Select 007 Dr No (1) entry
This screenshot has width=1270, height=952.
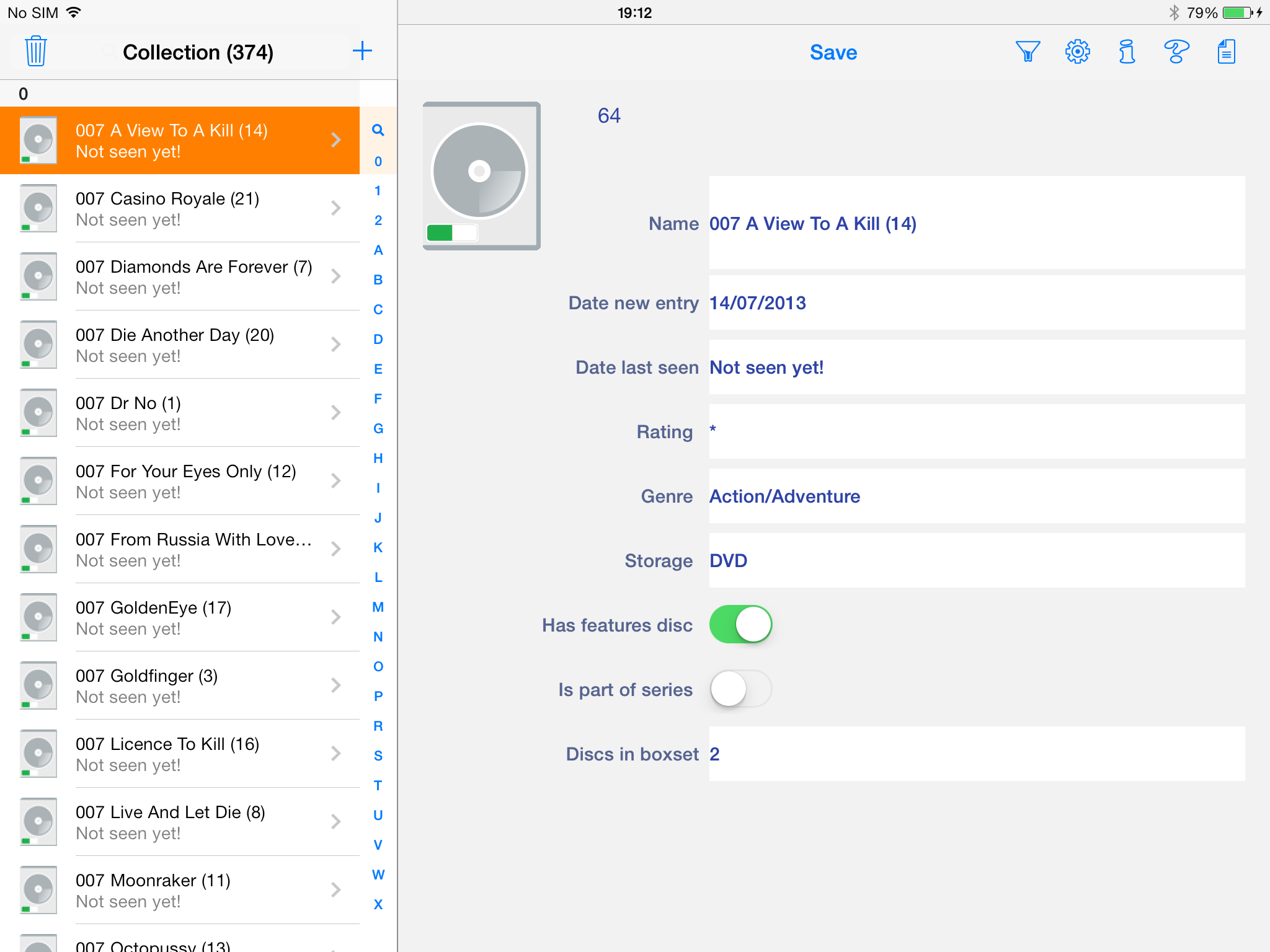click(186, 413)
